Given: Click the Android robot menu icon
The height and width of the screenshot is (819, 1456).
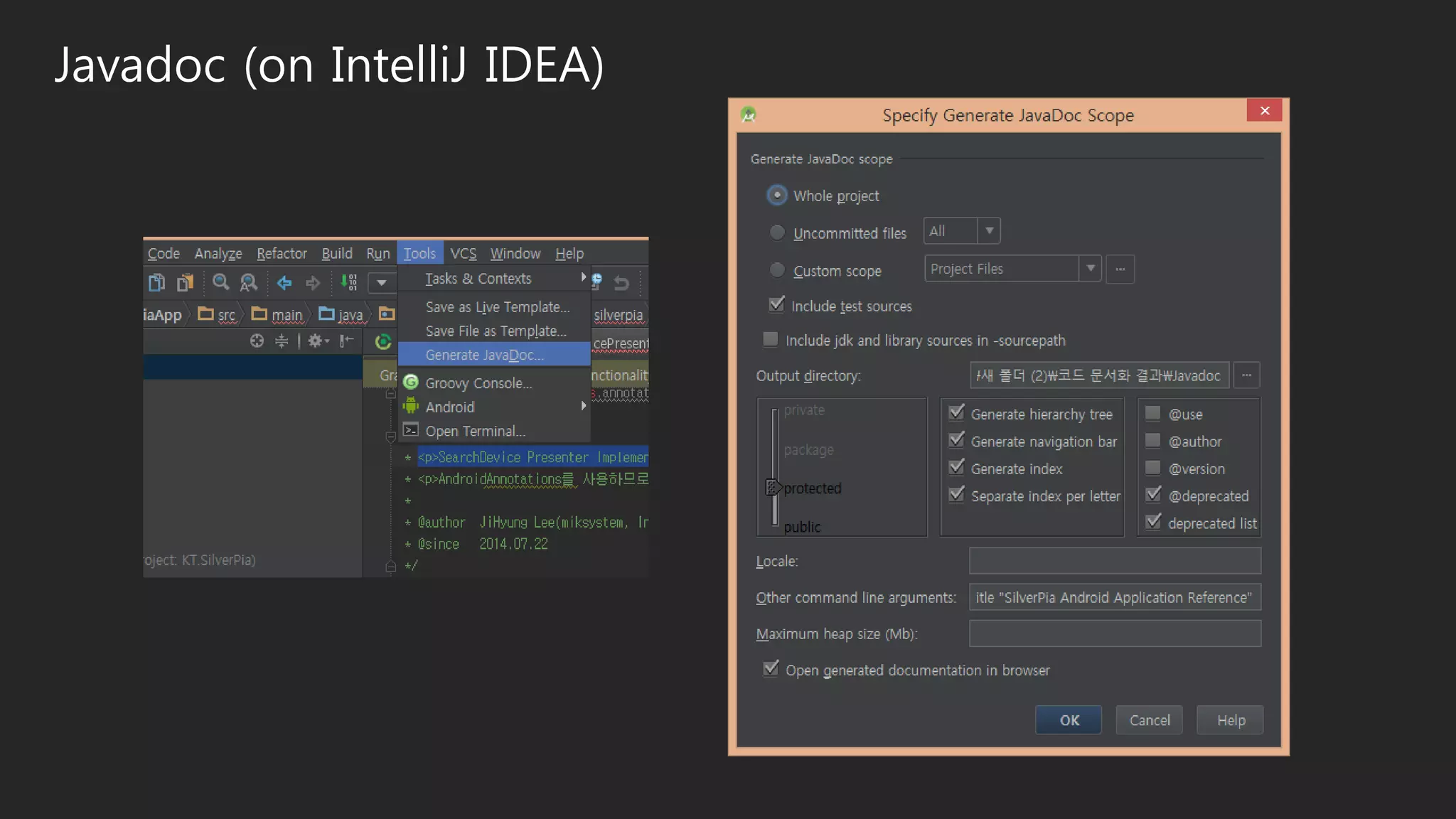Looking at the screenshot, I should 411,406.
